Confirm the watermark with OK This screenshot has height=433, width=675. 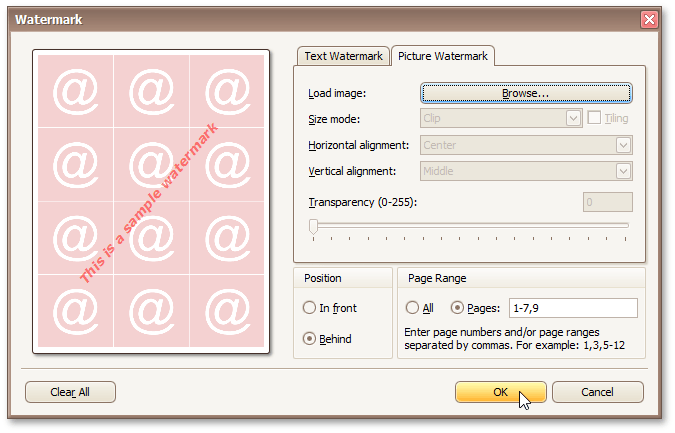click(x=500, y=392)
